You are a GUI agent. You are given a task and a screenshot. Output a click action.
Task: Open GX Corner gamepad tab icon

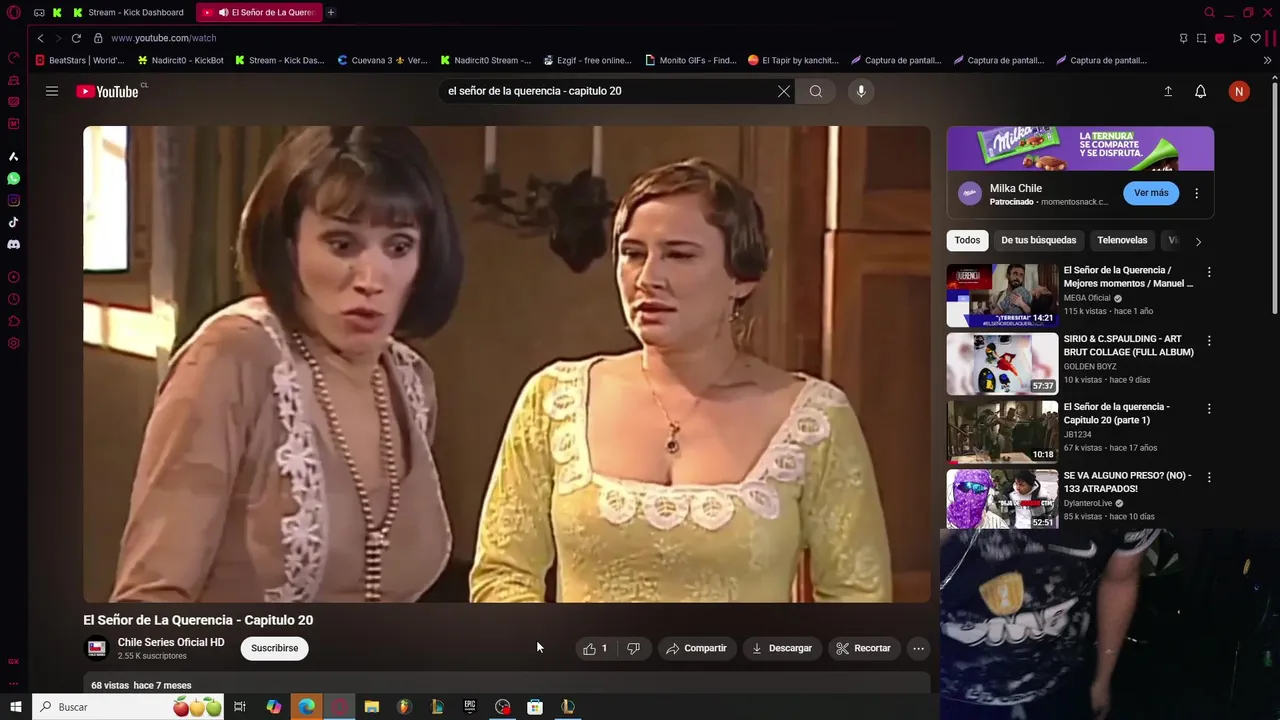[x=39, y=12]
